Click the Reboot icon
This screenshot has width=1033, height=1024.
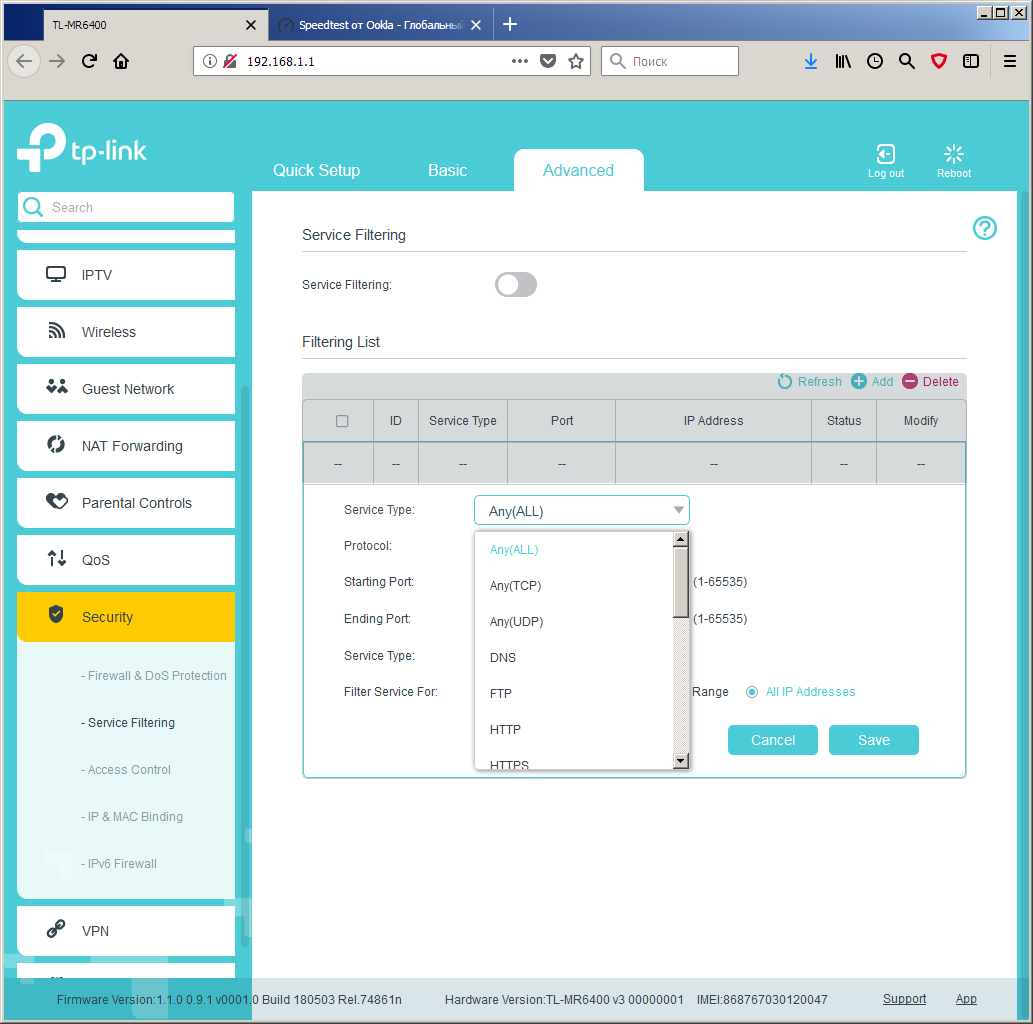click(x=953, y=154)
